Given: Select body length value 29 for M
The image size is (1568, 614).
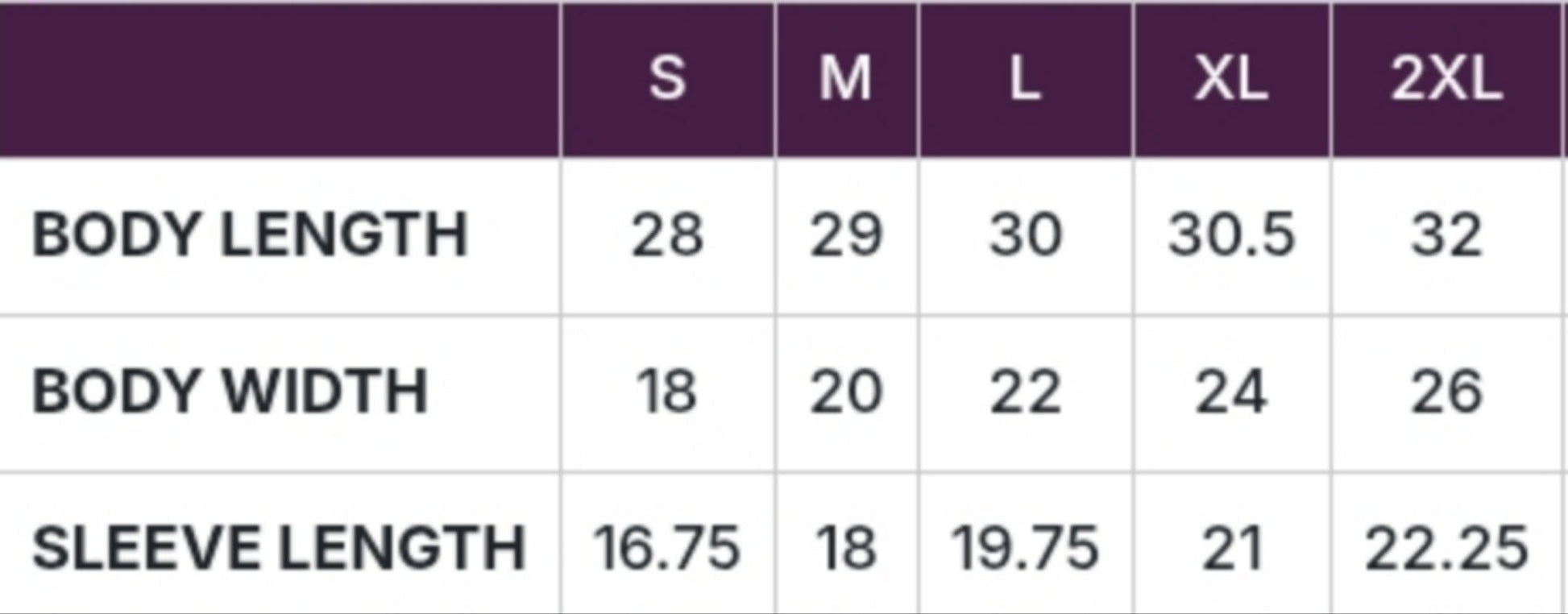Looking at the screenshot, I should (x=845, y=235).
